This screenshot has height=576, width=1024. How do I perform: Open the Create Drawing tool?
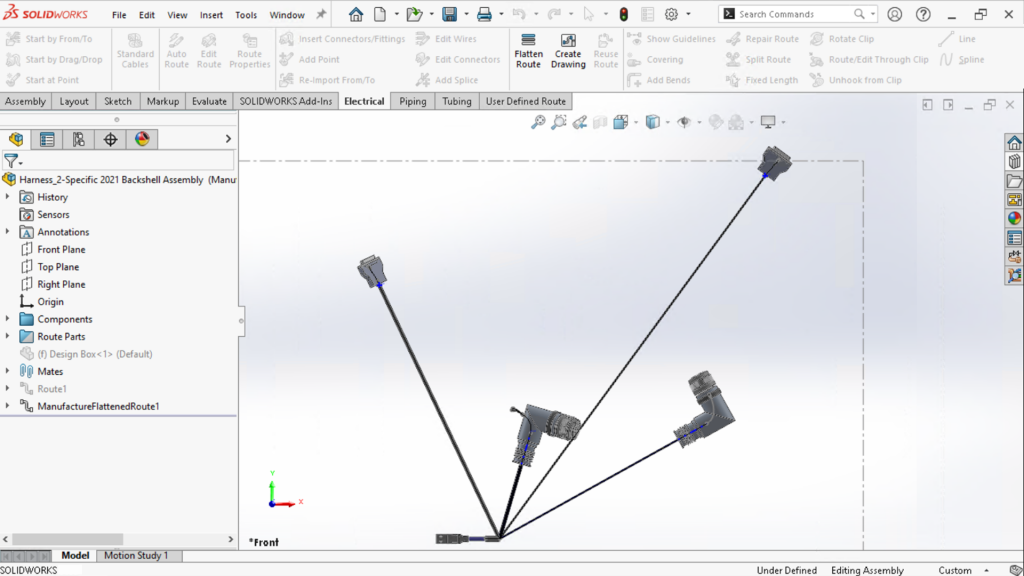(x=568, y=48)
